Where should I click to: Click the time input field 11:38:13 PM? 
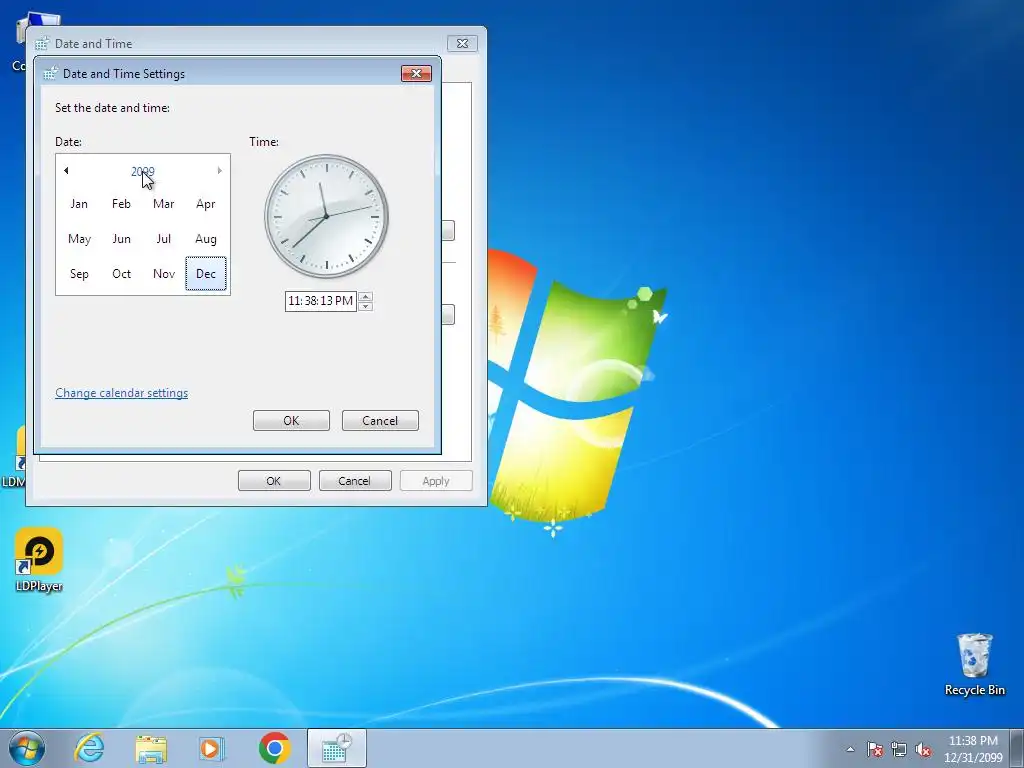[321, 301]
